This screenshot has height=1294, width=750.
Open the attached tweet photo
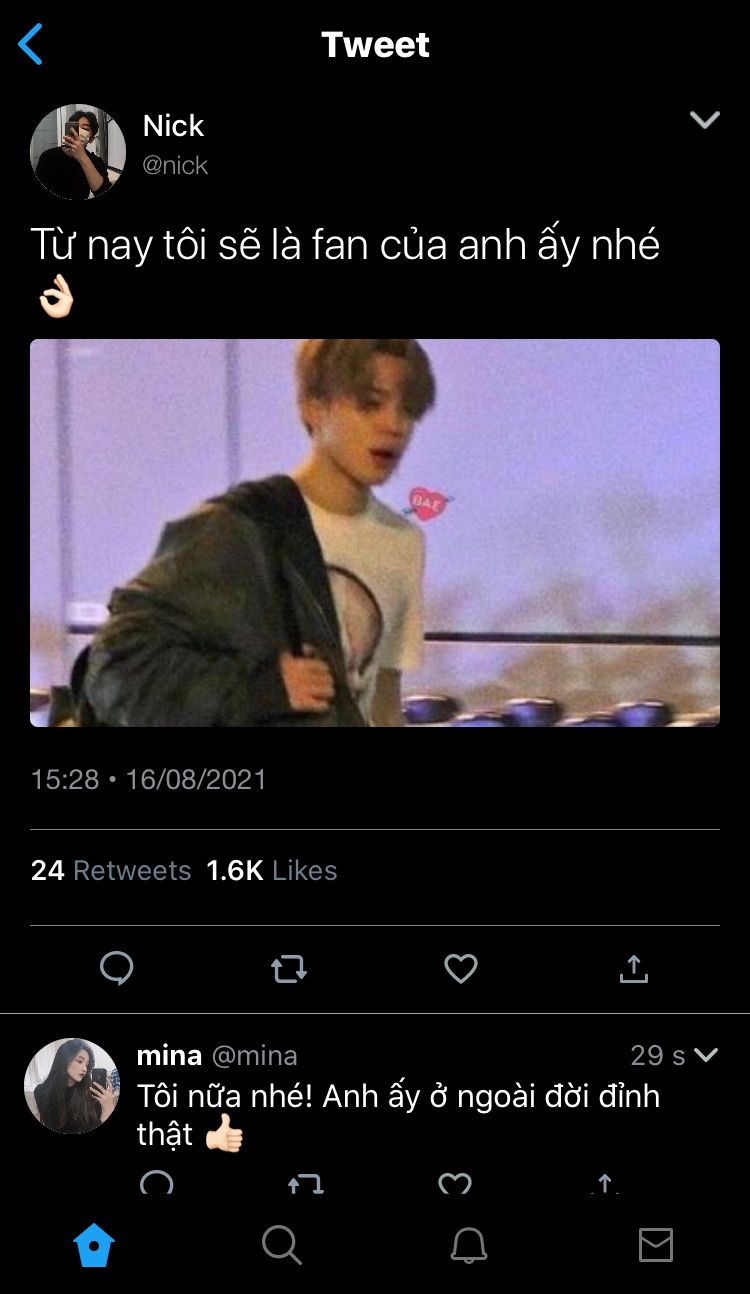[x=375, y=532]
